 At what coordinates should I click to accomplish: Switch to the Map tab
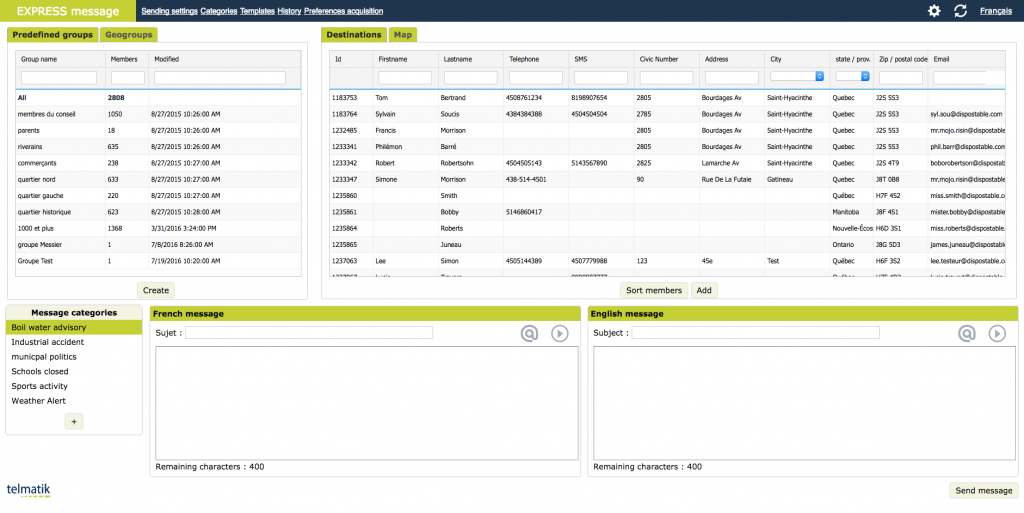coord(403,35)
